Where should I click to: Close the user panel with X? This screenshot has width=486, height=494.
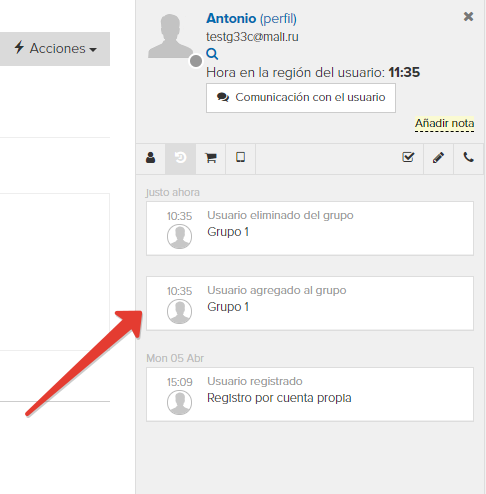click(468, 16)
